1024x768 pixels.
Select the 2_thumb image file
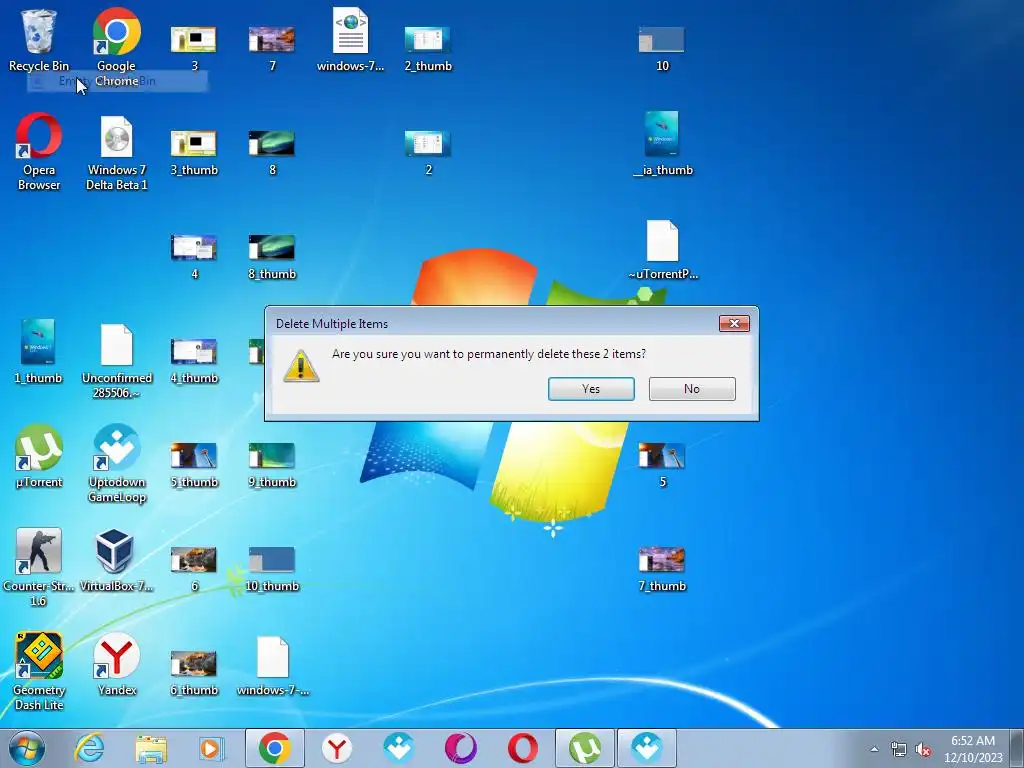click(428, 48)
